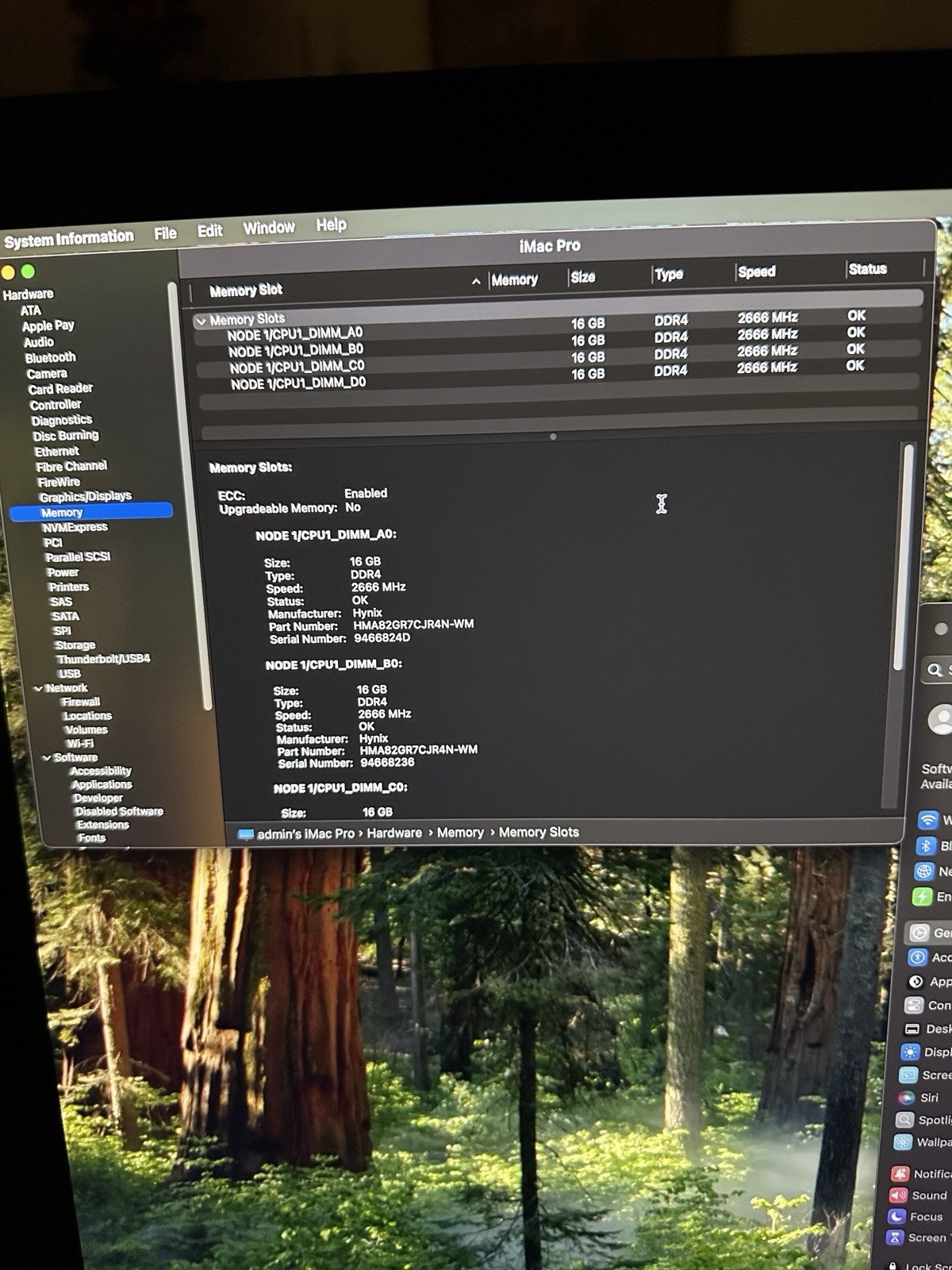Select Firewall under Network in sidebar
Image resolution: width=952 pixels, height=1270 pixels.
[x=82, y=702]
